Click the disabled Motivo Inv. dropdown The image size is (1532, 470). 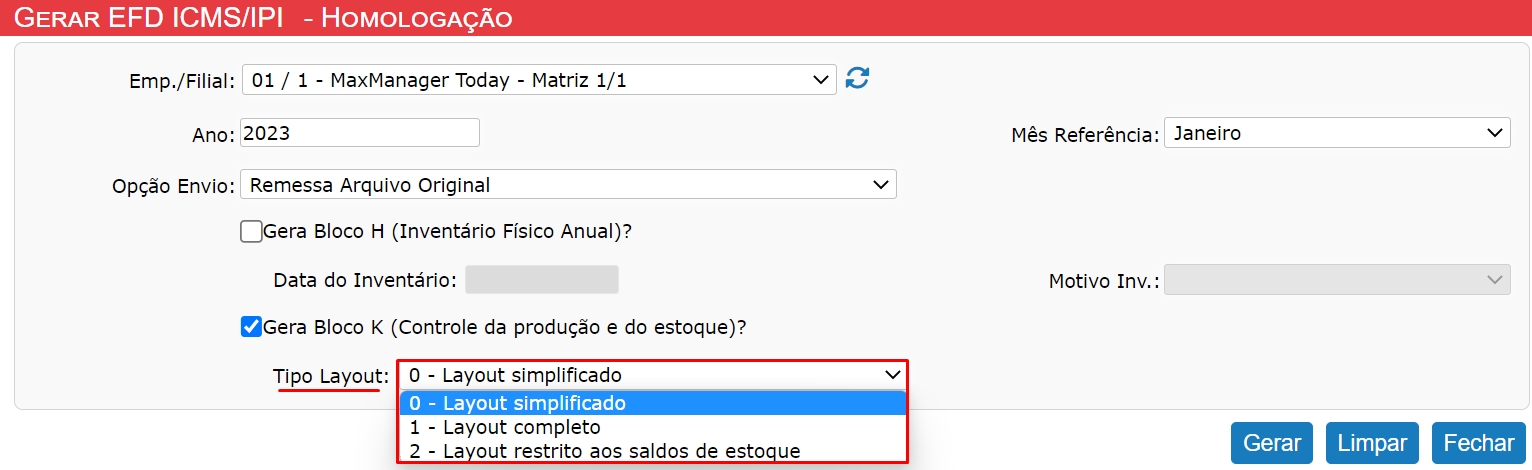click(x=1337, y=280)
